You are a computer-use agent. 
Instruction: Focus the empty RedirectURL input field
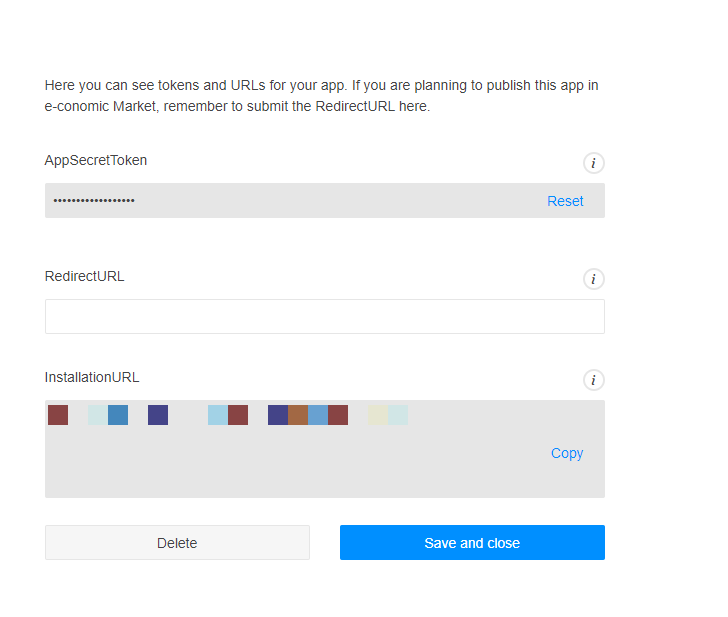pyautogui.click(x=324, y=317)
